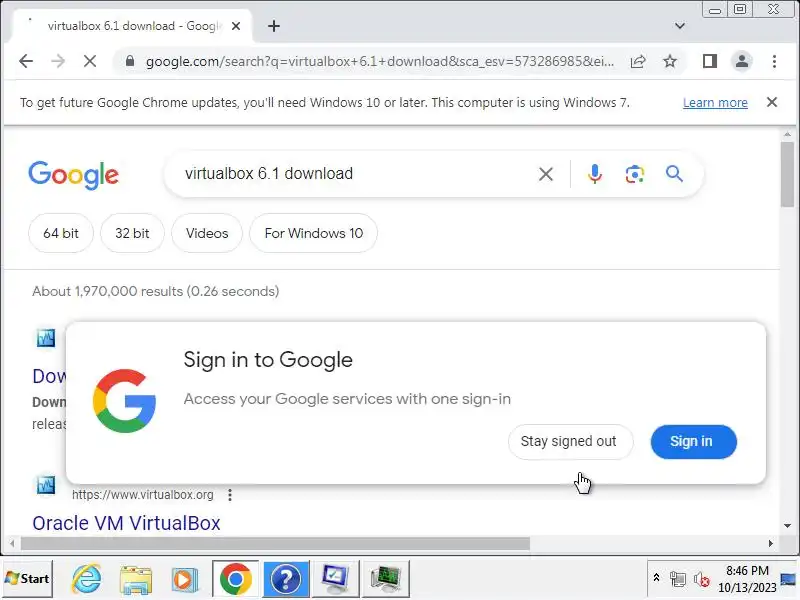Open the Chrome profile avatar

coord(742,62)
